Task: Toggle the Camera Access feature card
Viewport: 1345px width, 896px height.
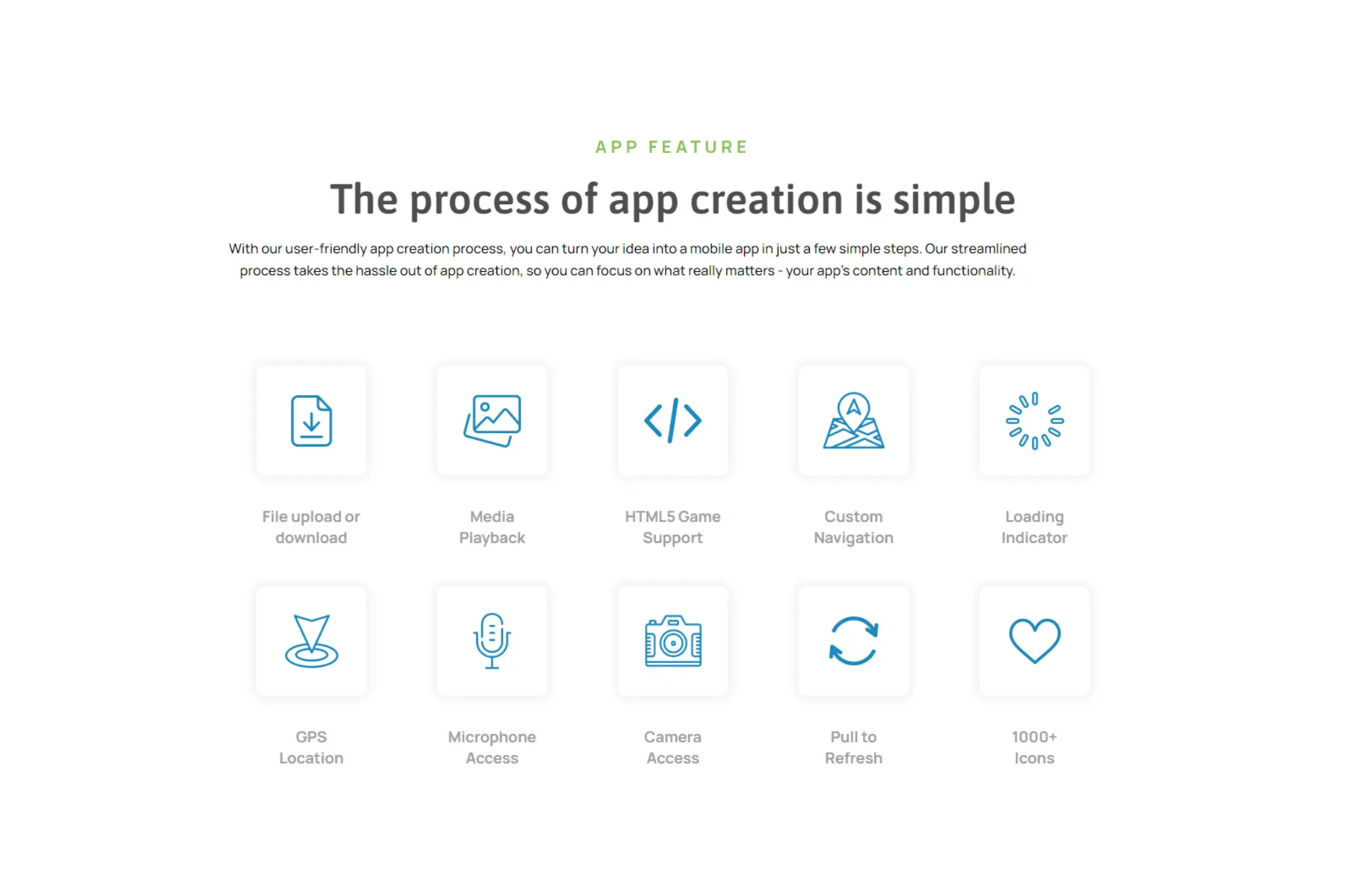Action: 673,640
